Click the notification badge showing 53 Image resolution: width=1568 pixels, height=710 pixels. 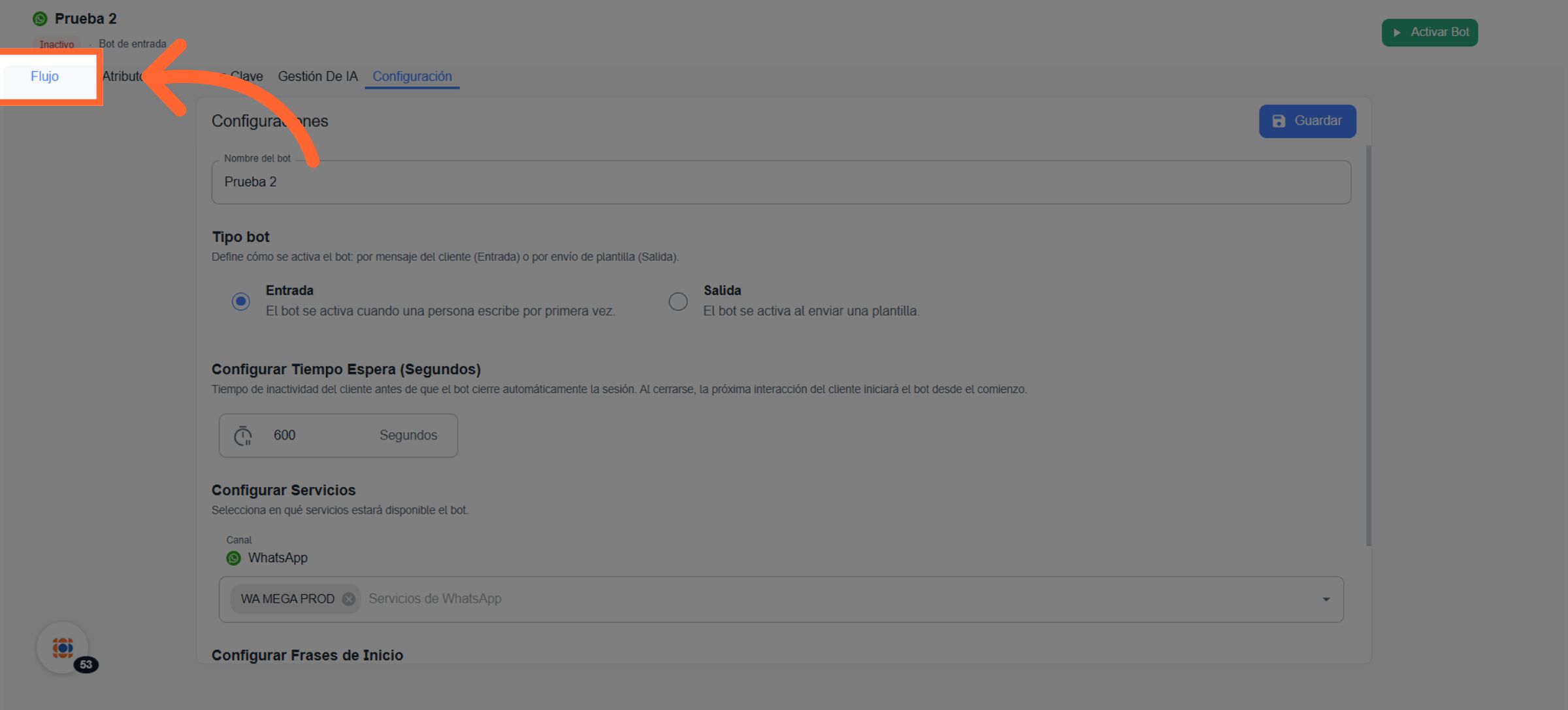click(x=86, y=665)
